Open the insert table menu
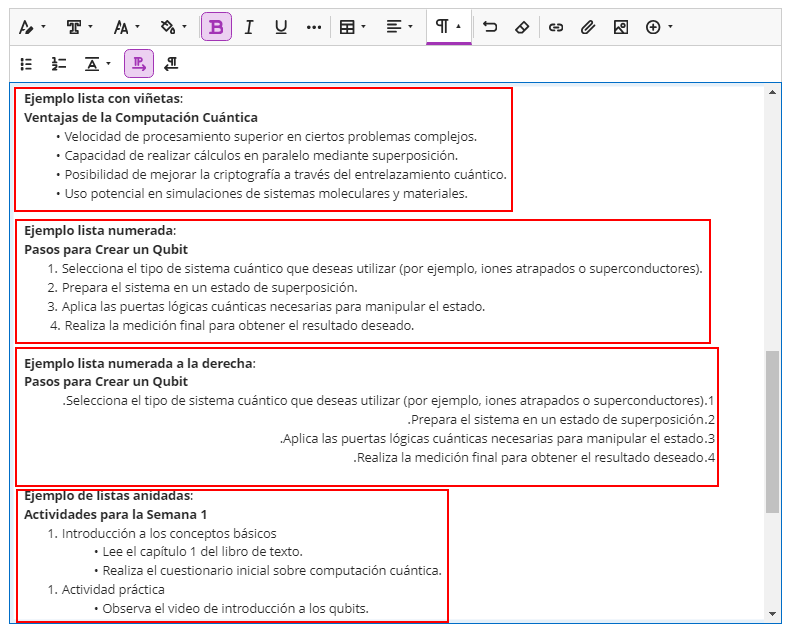 tap(353, 27)
